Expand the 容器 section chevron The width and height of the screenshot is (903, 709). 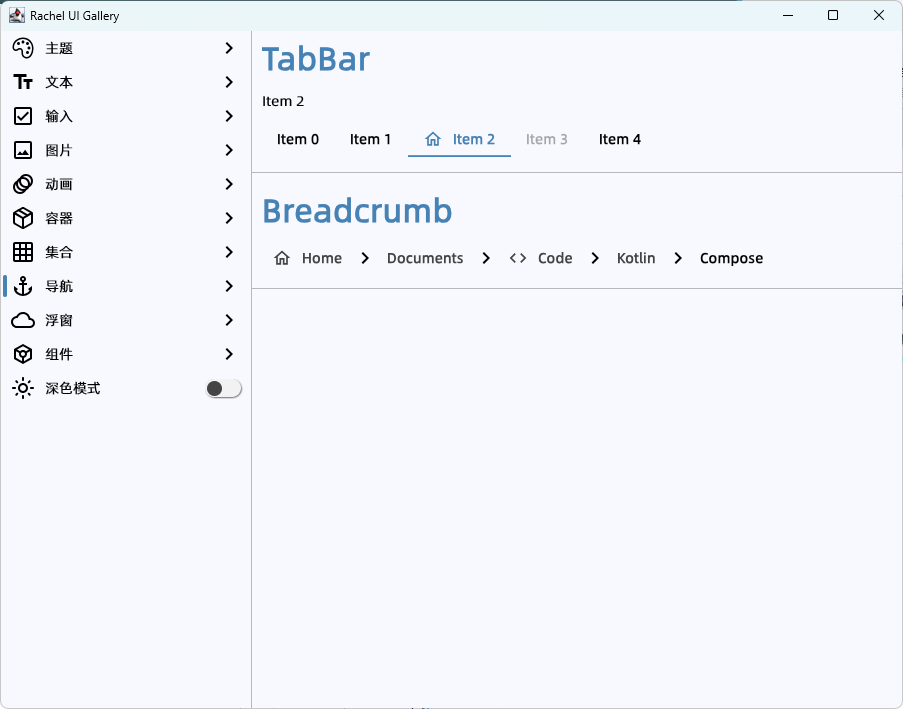pos(229,218)
